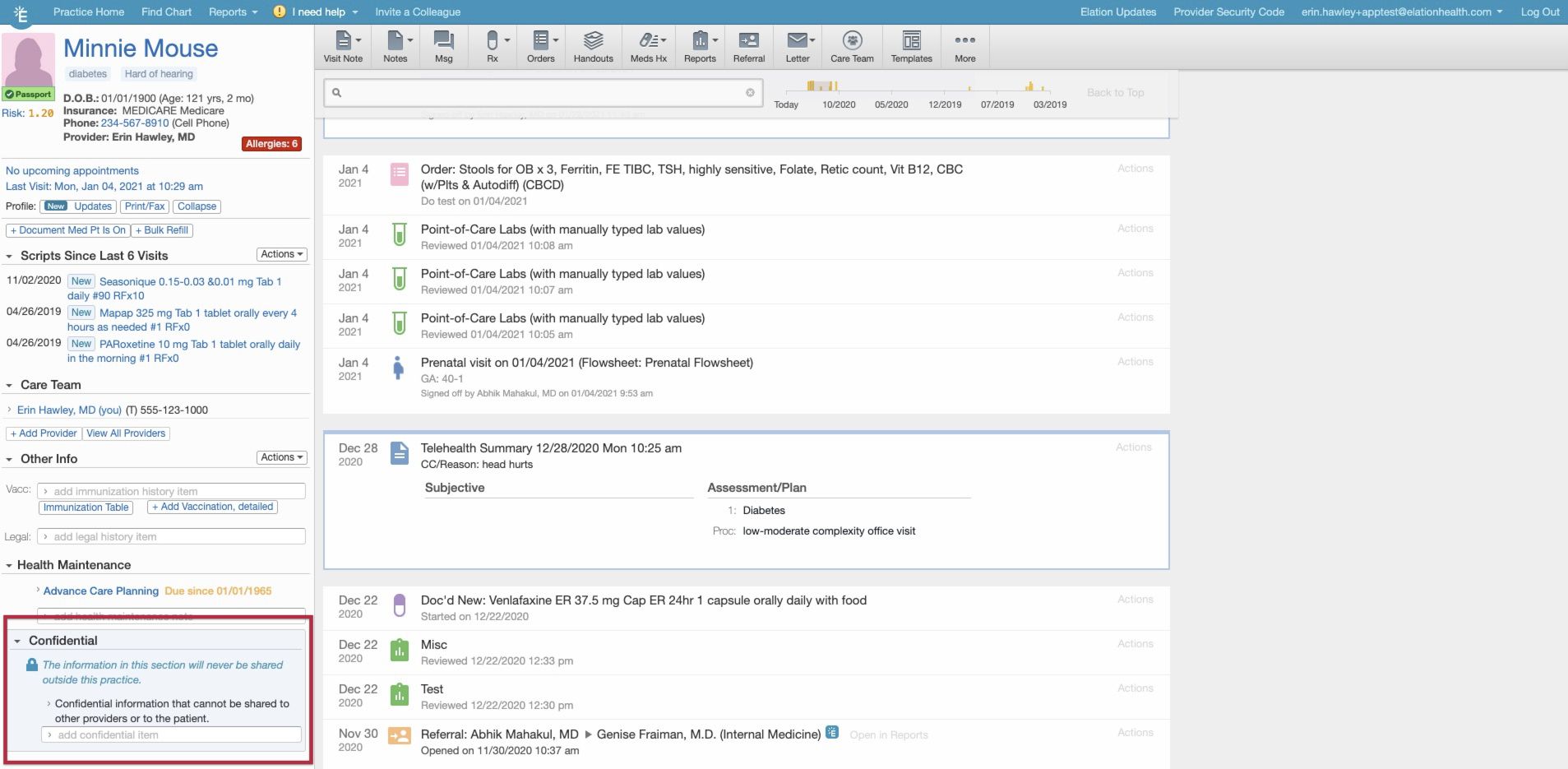Screen dimensions: 1568x769
Task: Click the More options icon
Action: pos(964,46)
